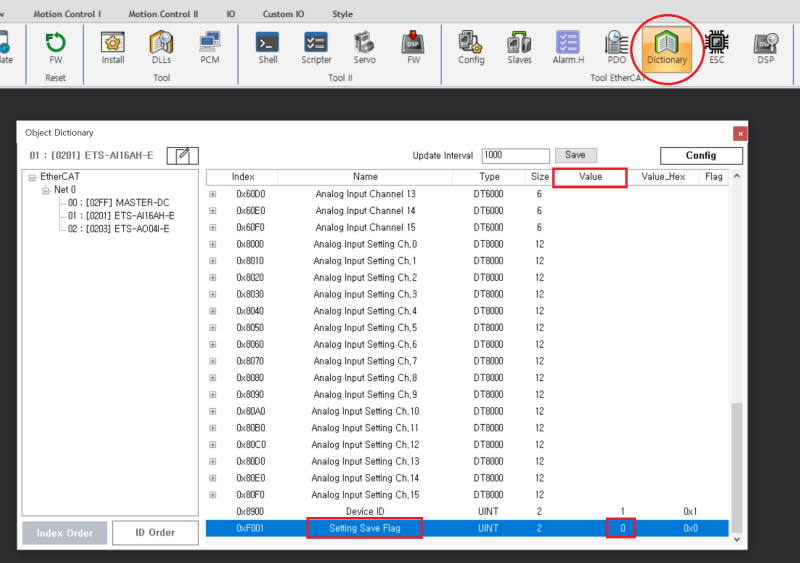
Task: Open the Dictionary tool
Action: click(666, 47)
